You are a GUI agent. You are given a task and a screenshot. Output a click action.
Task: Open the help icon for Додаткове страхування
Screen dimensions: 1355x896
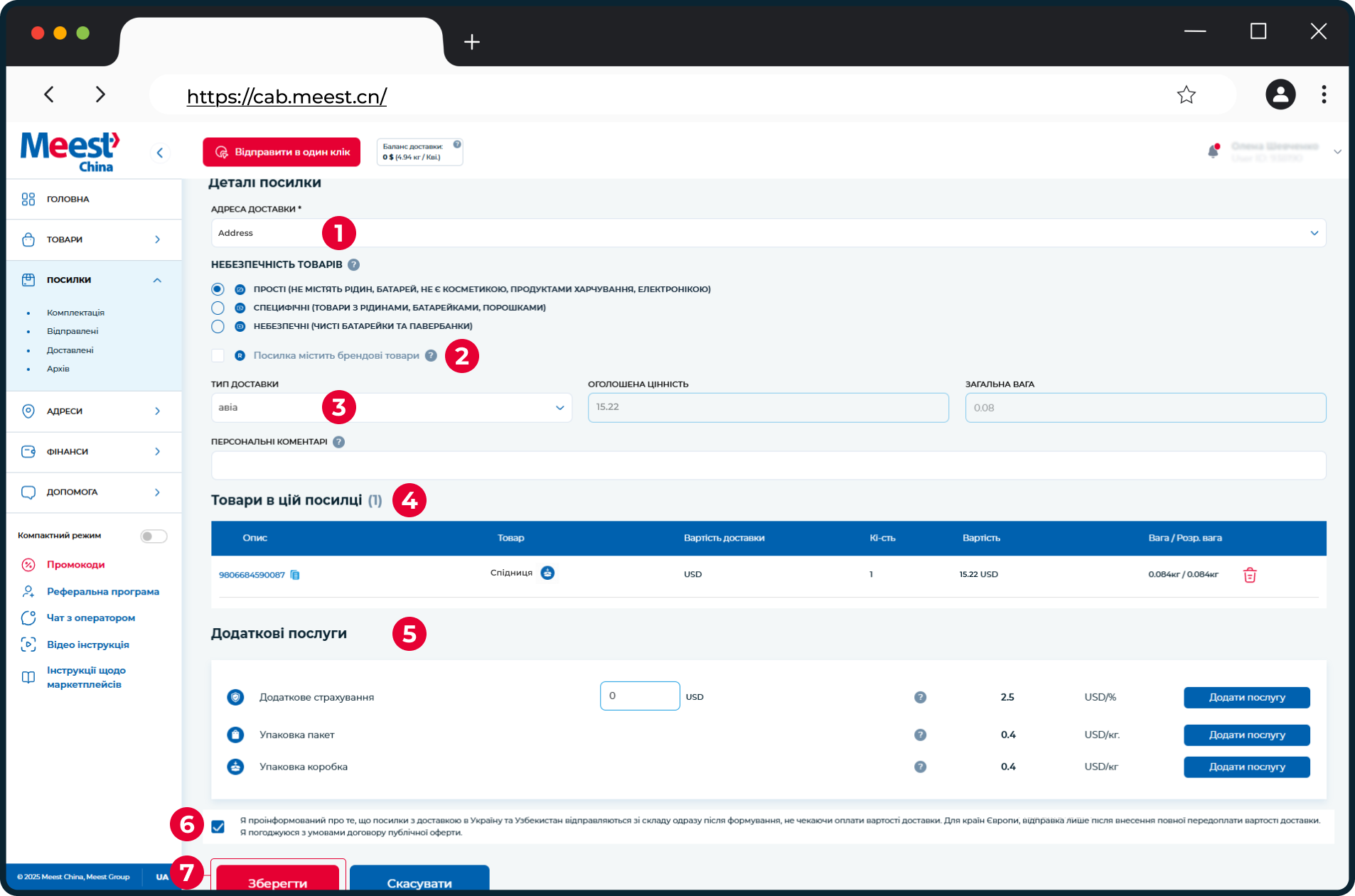pyautogui.click(x=920, y=697)
